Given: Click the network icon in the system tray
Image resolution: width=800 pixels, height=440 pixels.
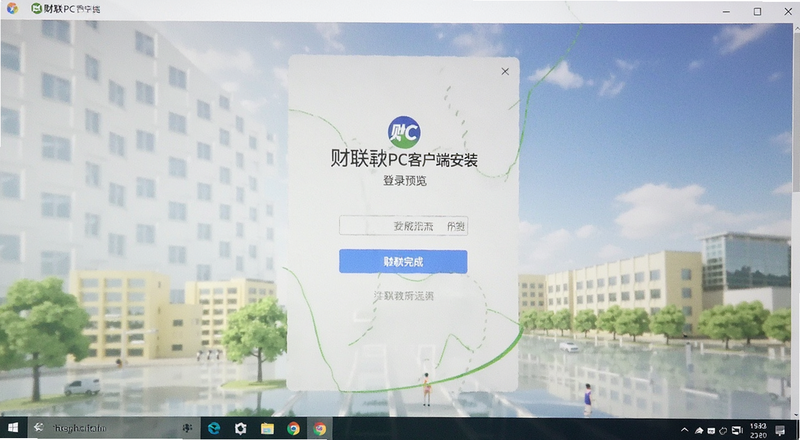Looking at the screenshot, I should [699, 430].
